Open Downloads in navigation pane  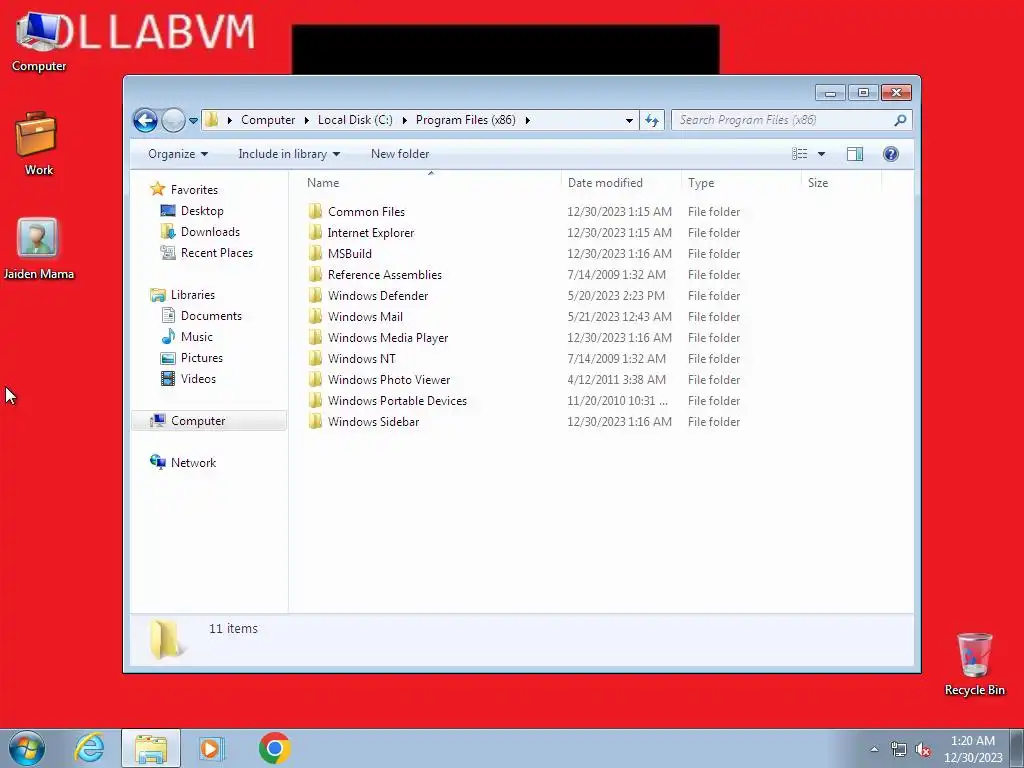click(x=210, y=232)
